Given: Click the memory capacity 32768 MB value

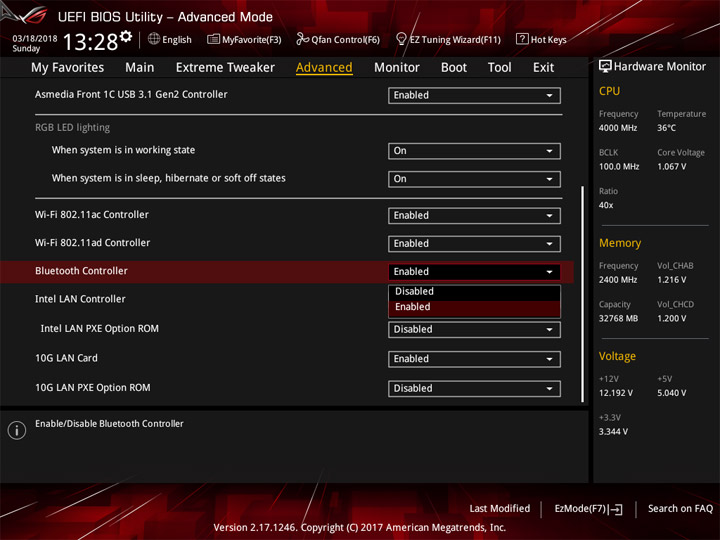Looking at the screenshot, I should (618, 319).
